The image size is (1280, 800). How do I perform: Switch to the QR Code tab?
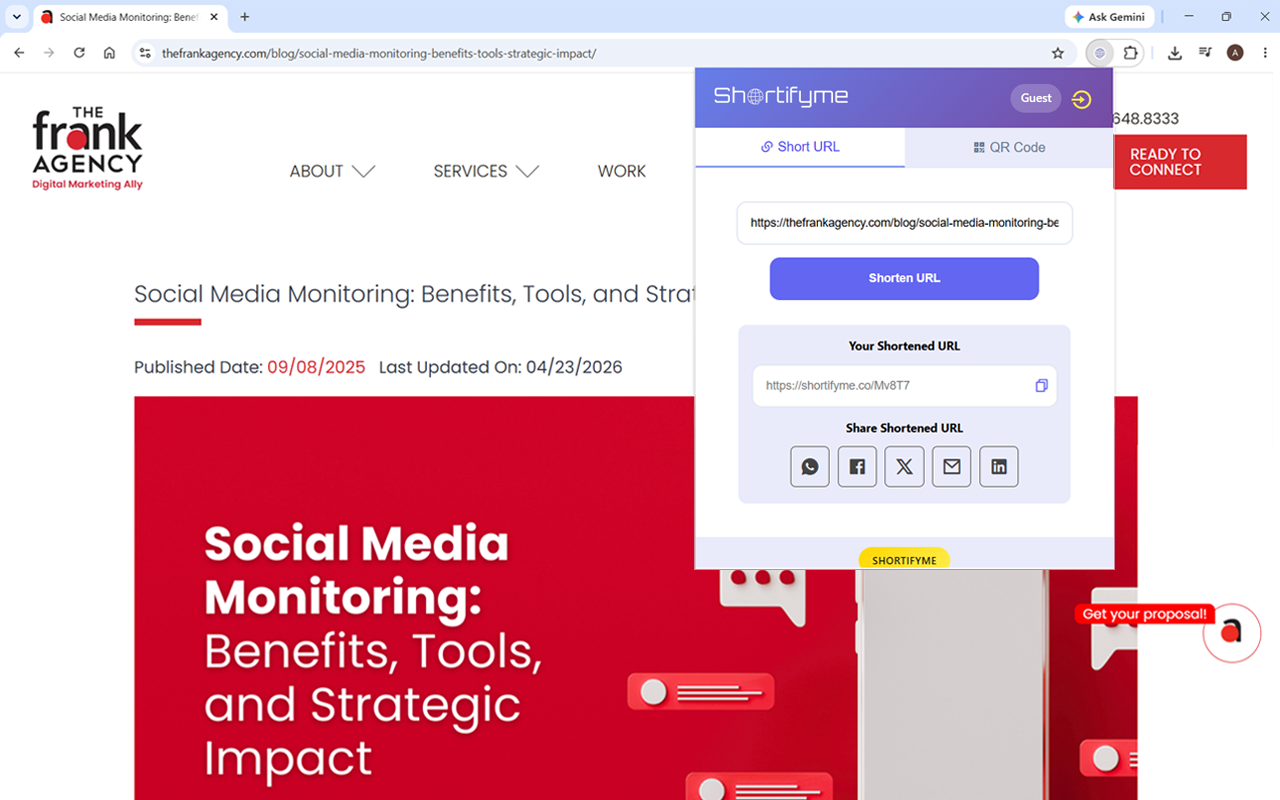point(1009,147)
